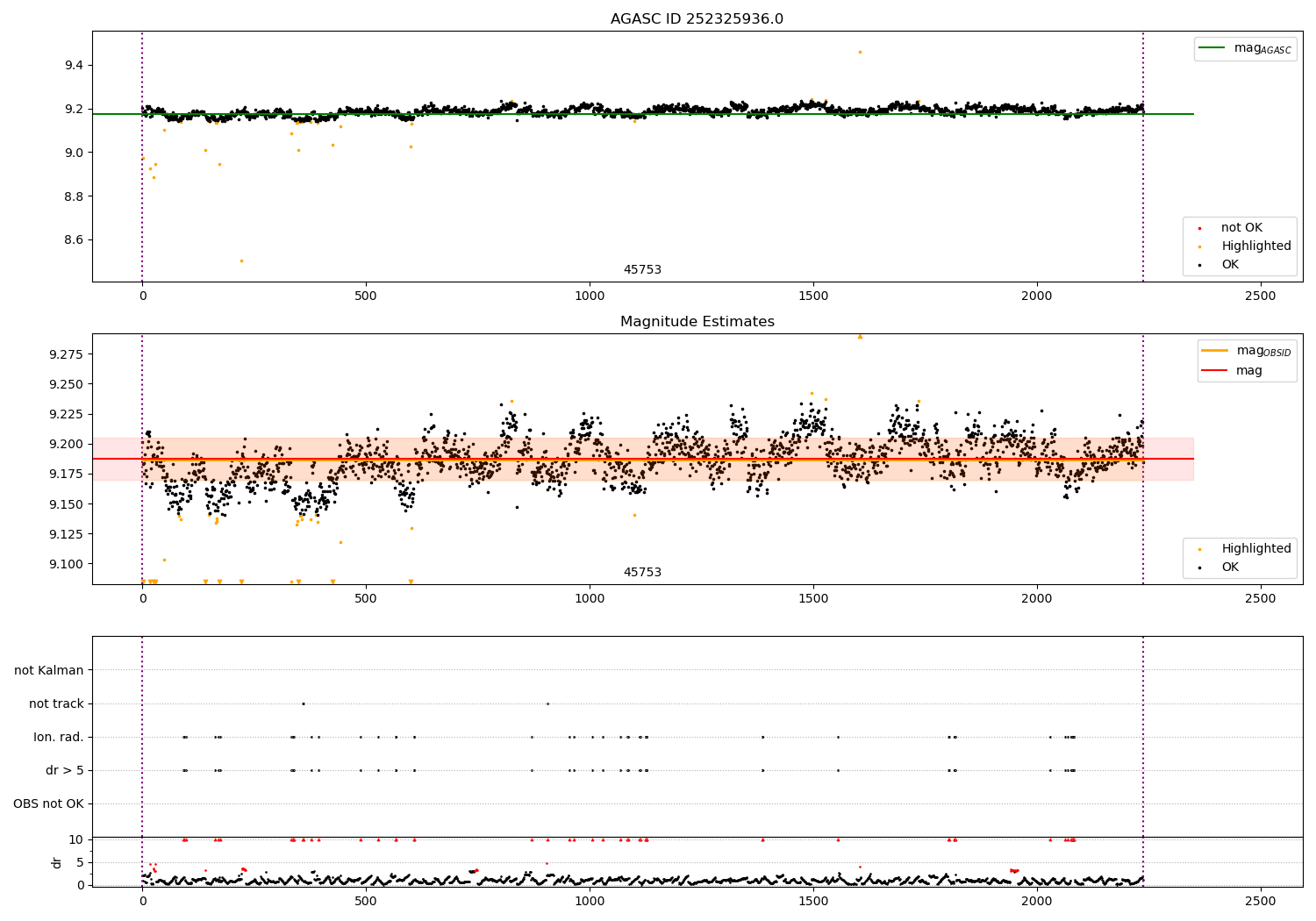The height and width of the screenshot is (921, 1316).
Task: Click the 1000 x-tick of the middle plot
Action: [x=590, y=598]
